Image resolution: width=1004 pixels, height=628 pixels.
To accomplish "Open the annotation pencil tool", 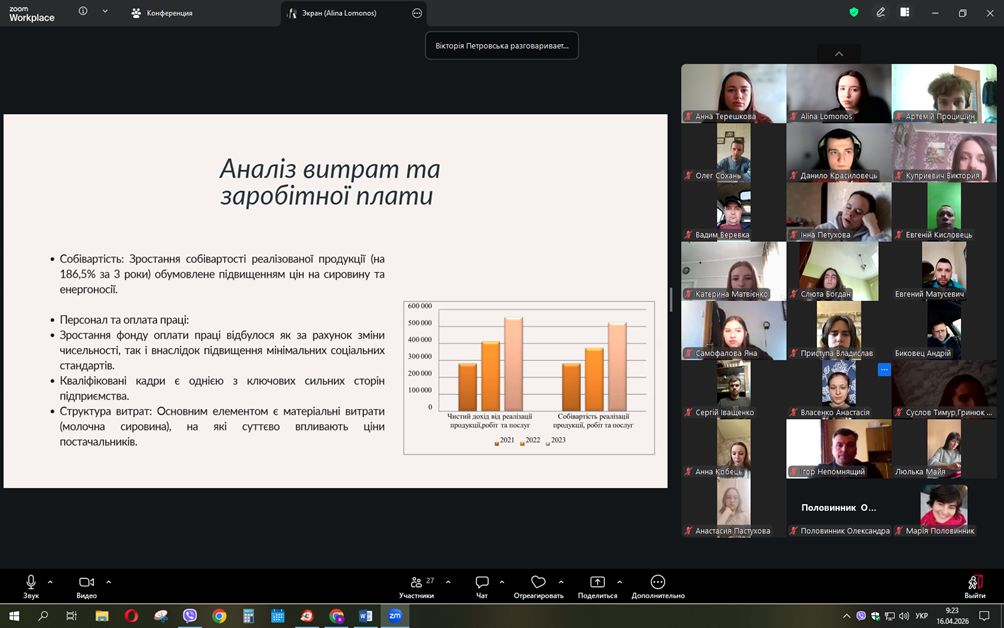I will click(881, 13).
